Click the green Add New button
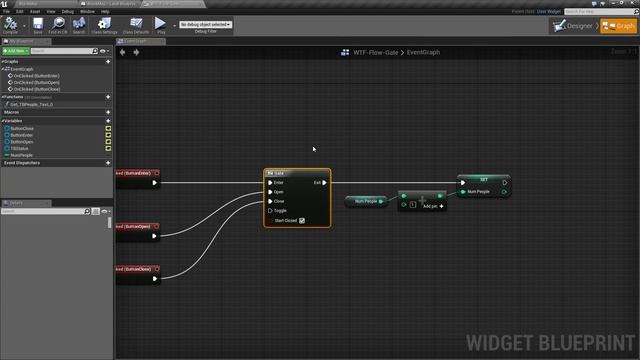This screenshot has height=360, width=640. click(x=15, y=51)
